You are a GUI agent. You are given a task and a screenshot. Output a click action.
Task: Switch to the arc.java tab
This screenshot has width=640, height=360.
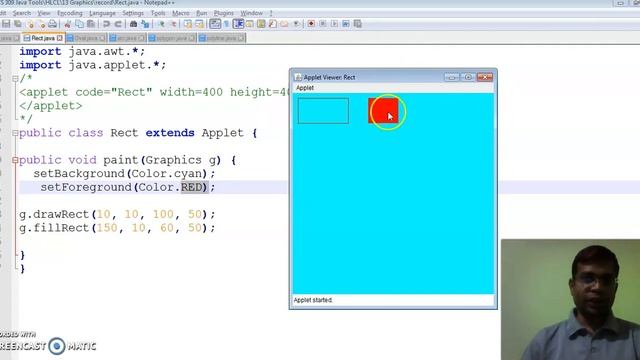click(127, 38)
